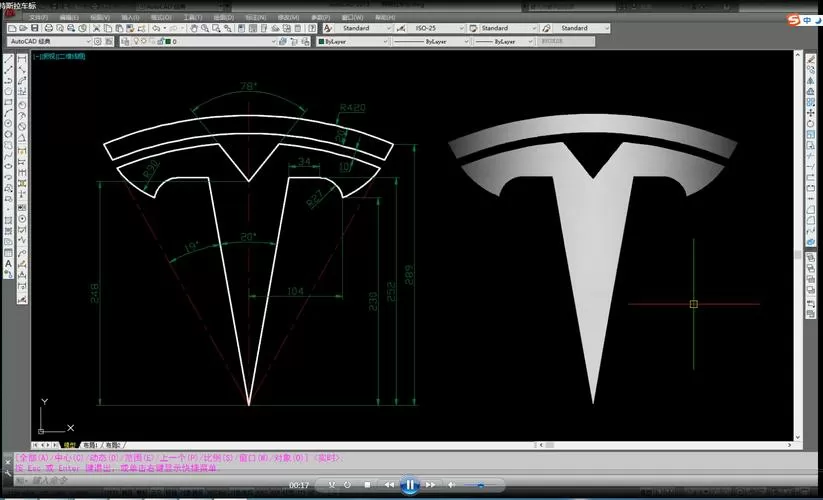The image size is (823, 500).
Task: Click the Undo arrow icon
Action: (156, 28)
